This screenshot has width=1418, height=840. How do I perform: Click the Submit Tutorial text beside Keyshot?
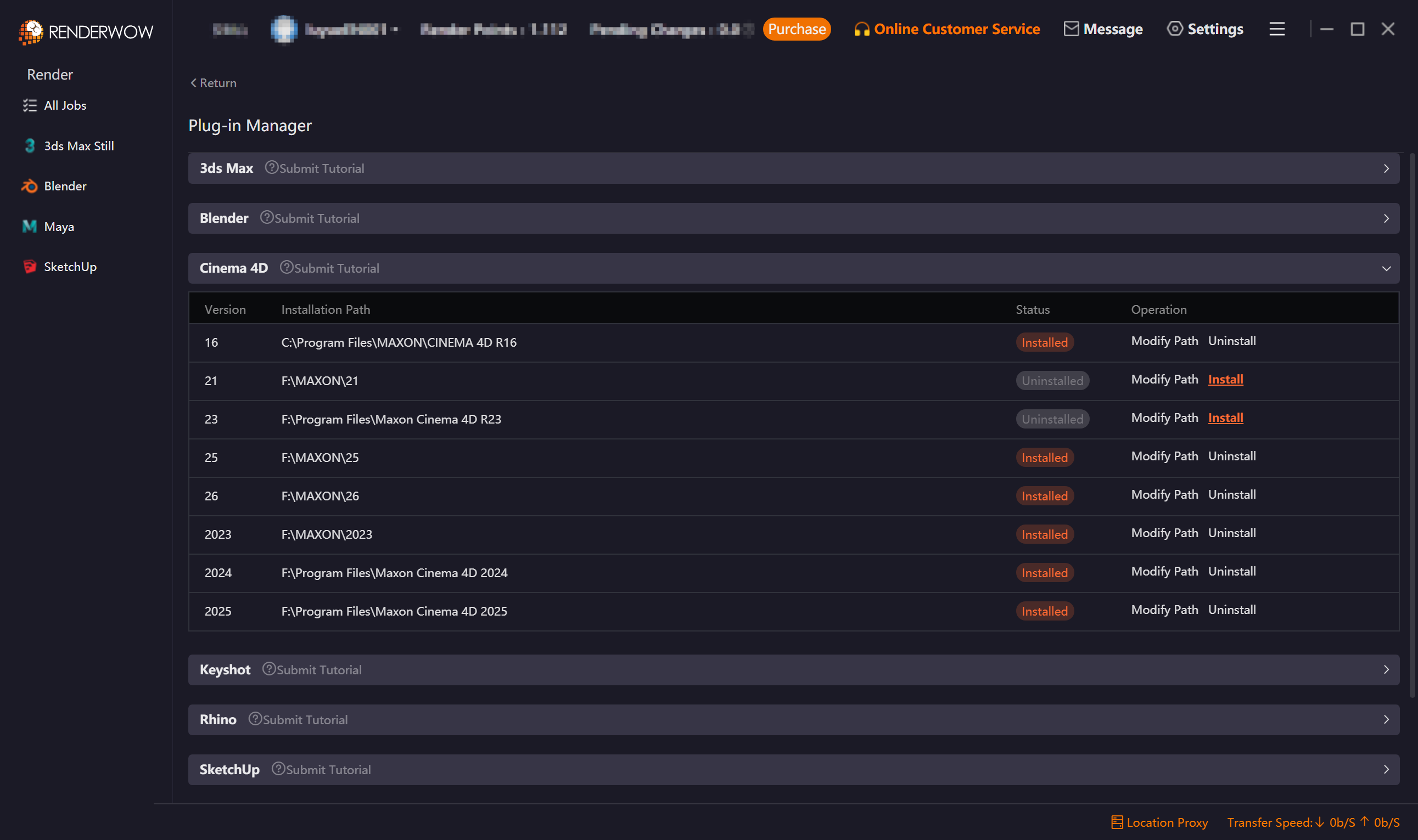tap(319, 669)
